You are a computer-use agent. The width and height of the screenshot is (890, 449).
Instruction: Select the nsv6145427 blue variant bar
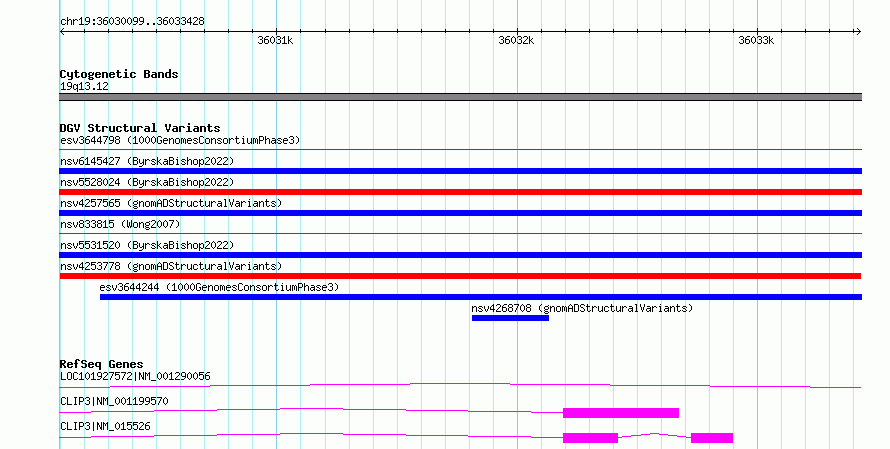click(x=460, y=171)
